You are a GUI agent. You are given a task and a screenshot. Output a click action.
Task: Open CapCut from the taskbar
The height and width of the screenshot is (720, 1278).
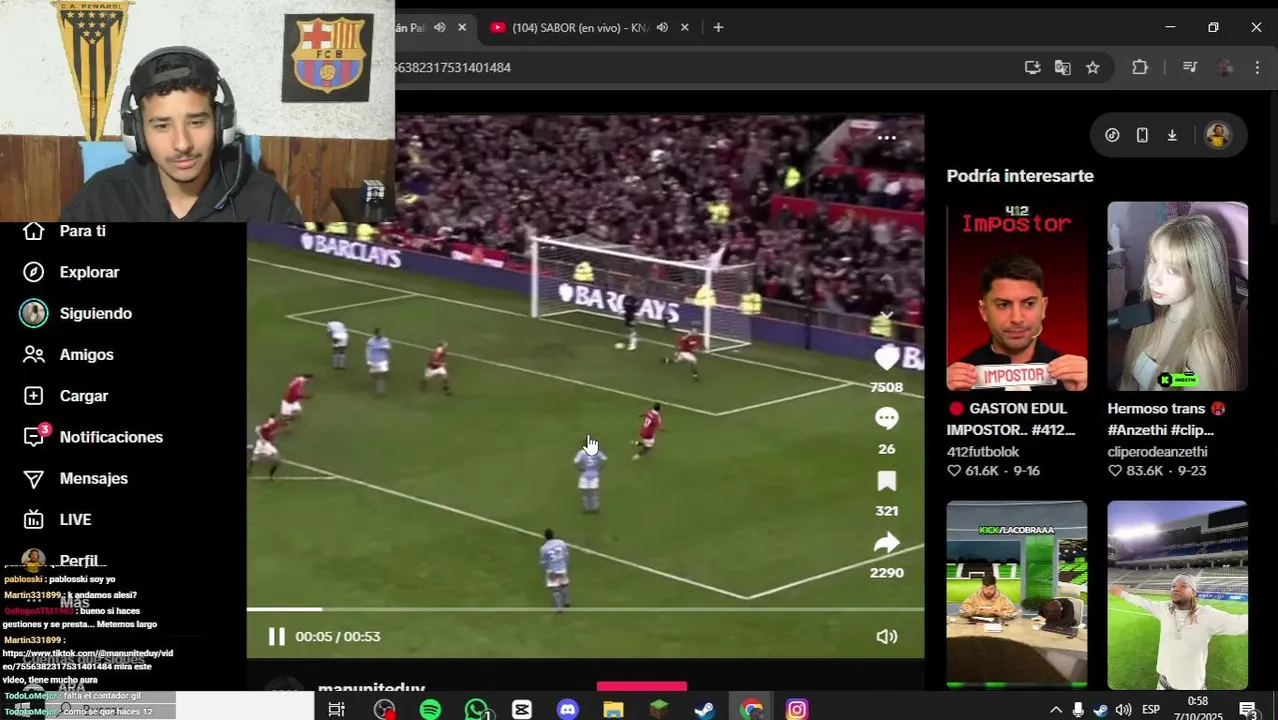pyautogui.click(x=522, y=710)
